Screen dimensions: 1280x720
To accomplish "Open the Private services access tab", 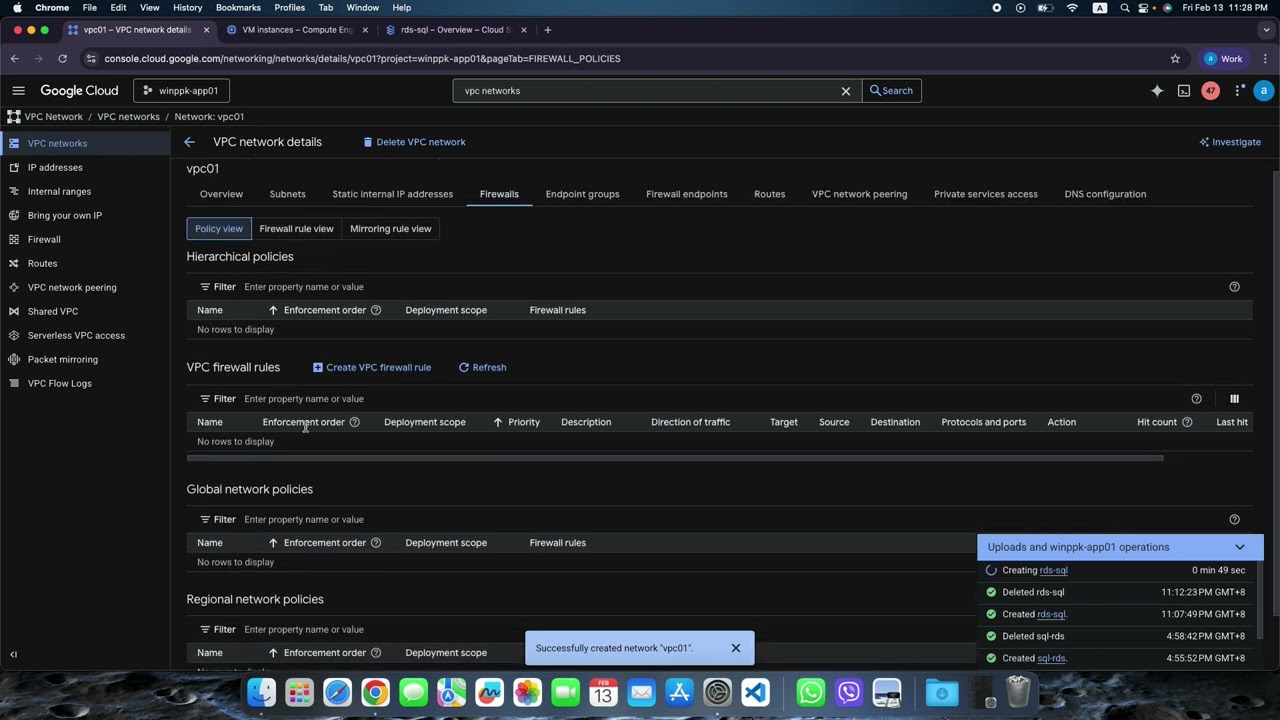I will tap(986, 194).
